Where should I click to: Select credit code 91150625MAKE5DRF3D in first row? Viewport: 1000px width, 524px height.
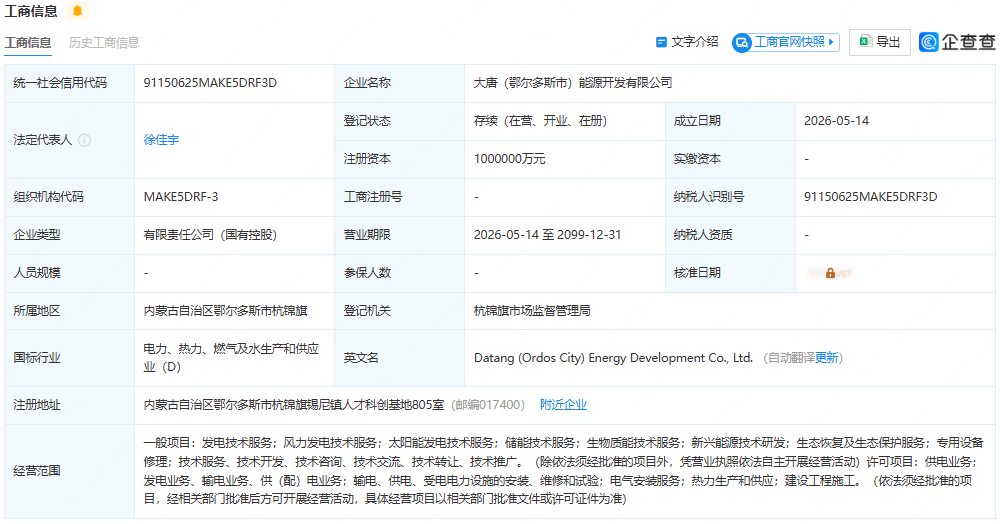point(210,83)
